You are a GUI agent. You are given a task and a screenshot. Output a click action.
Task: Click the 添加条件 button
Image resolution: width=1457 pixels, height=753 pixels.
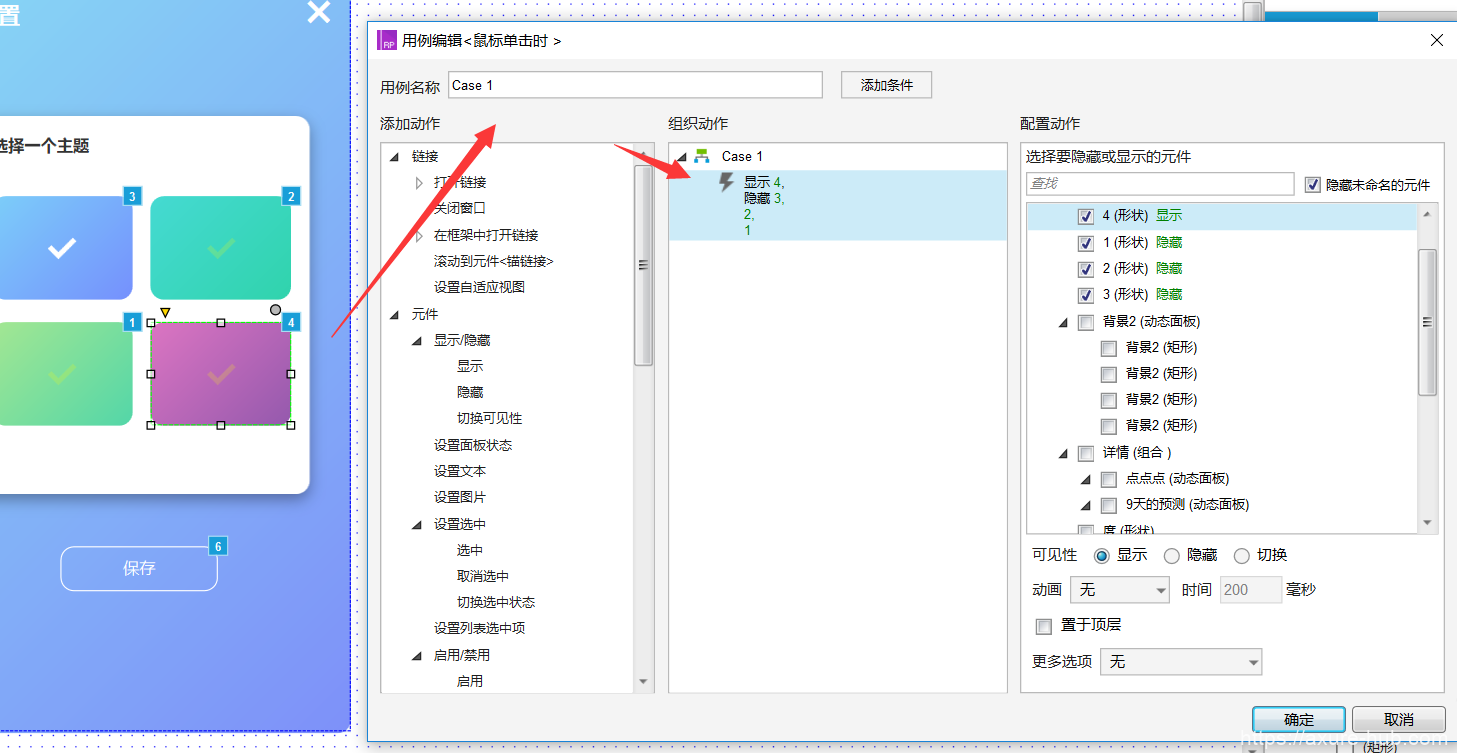(887, 85)
